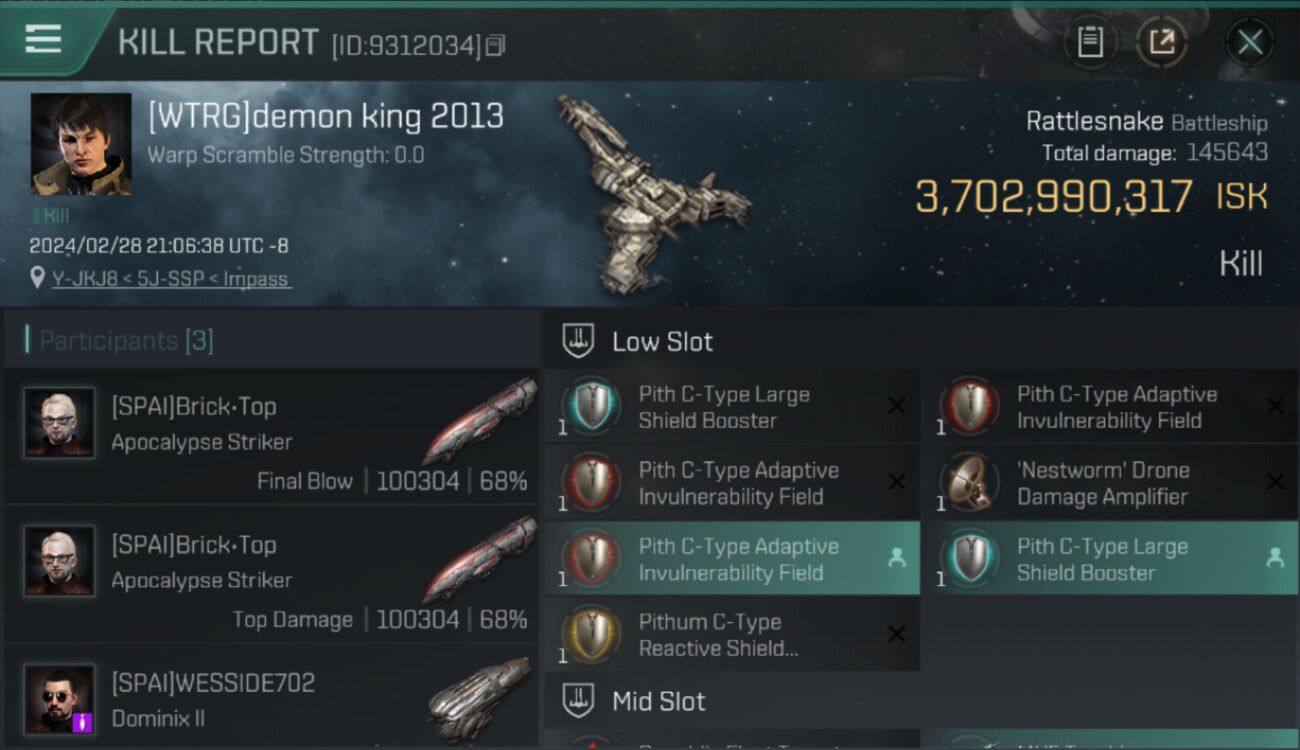Share the kill report via export icon
This screenshot has height=750, width=1300.
click(x=1162, y=42)
